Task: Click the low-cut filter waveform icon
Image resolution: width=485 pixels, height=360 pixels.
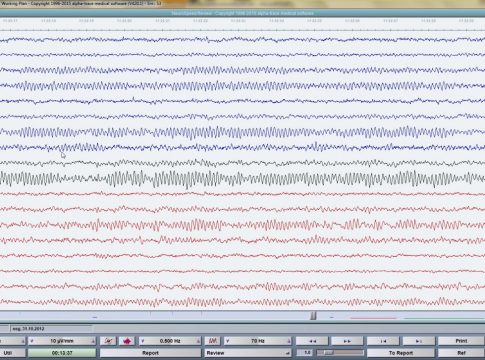Action: [x=108, y=341]
